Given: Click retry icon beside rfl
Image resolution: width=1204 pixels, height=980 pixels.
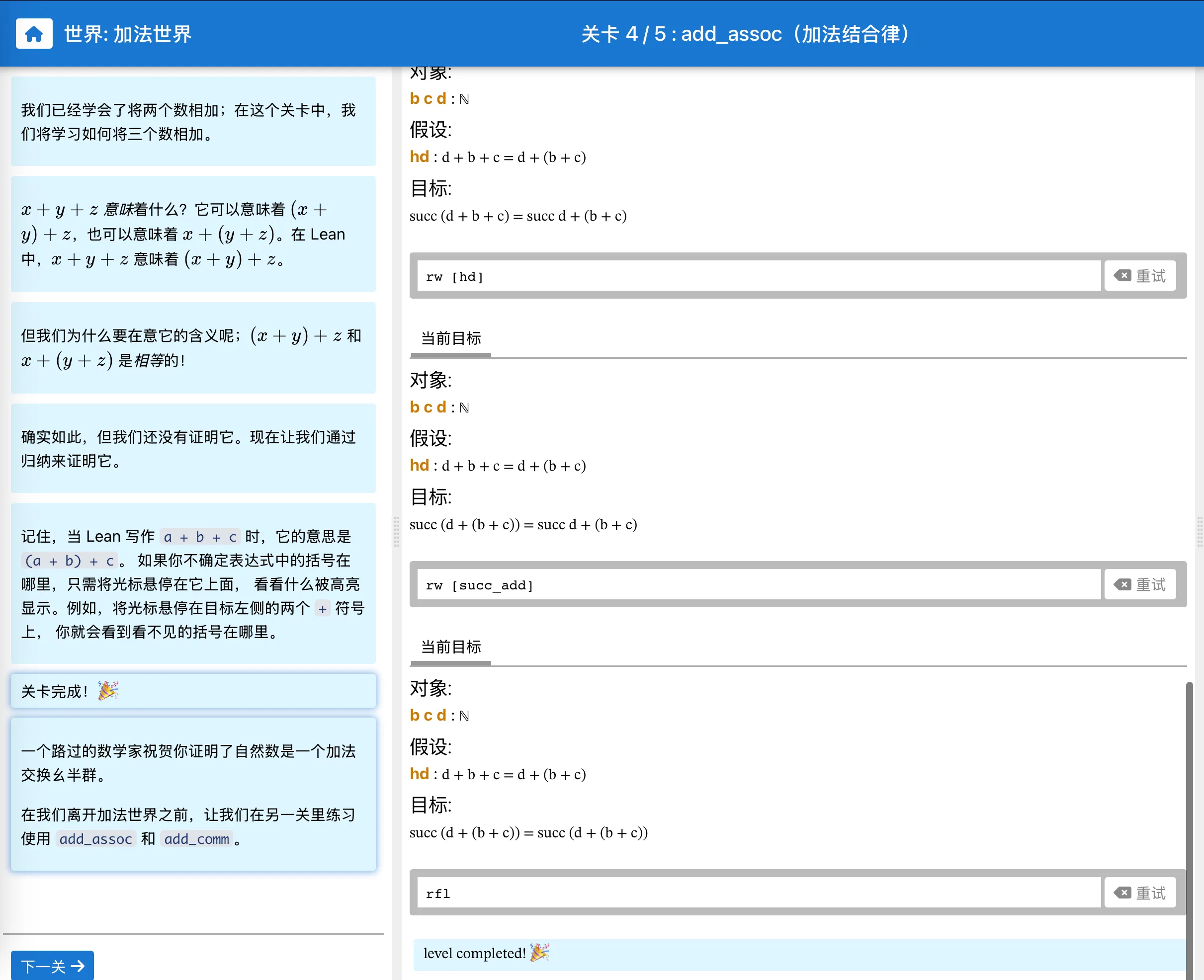Looking at the screenshot, I should click(1122, 893).
